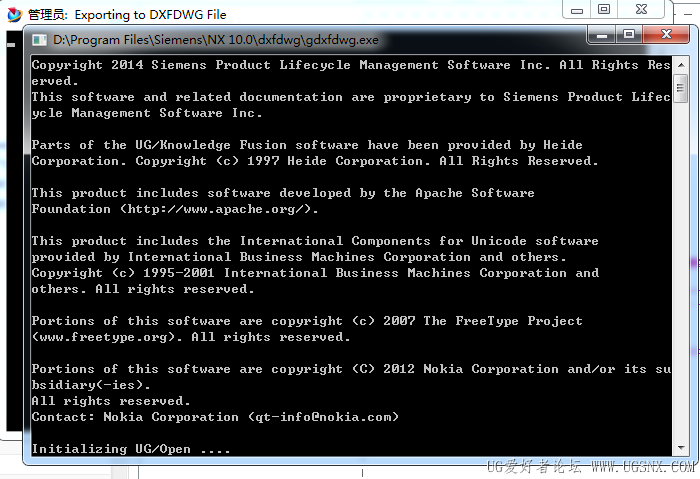Click the console vertical scrollbar thumb
Screen dimensions: 700x479
click(680, 88)
